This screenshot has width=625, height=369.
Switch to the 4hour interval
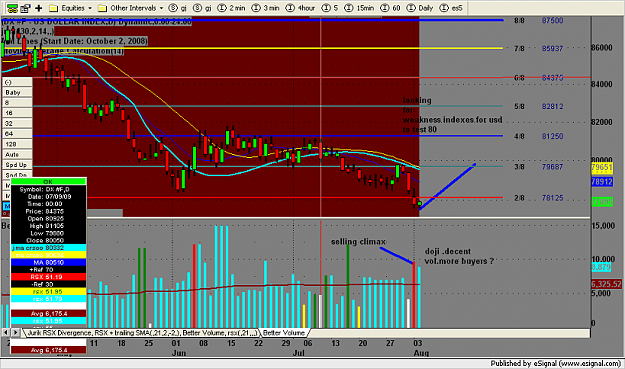(x=301, y=8)
